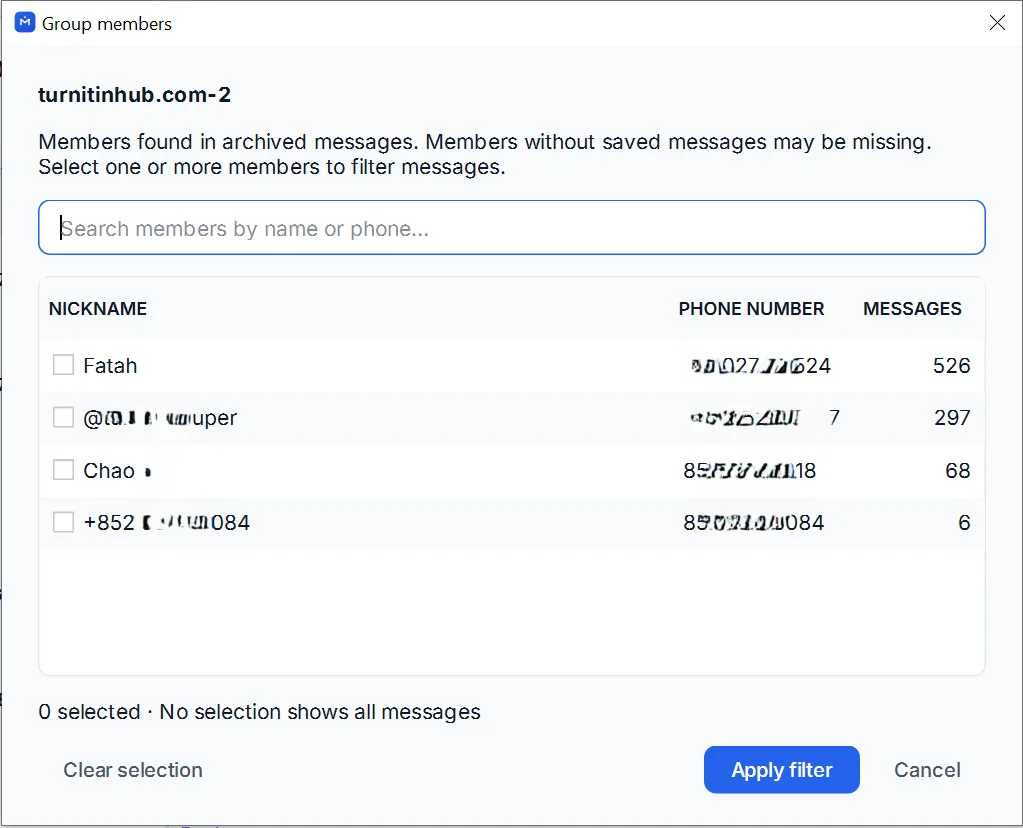Click the MESSAGES column header
Viewport: 1023px width, 828px height.
[x=912, y=309]
